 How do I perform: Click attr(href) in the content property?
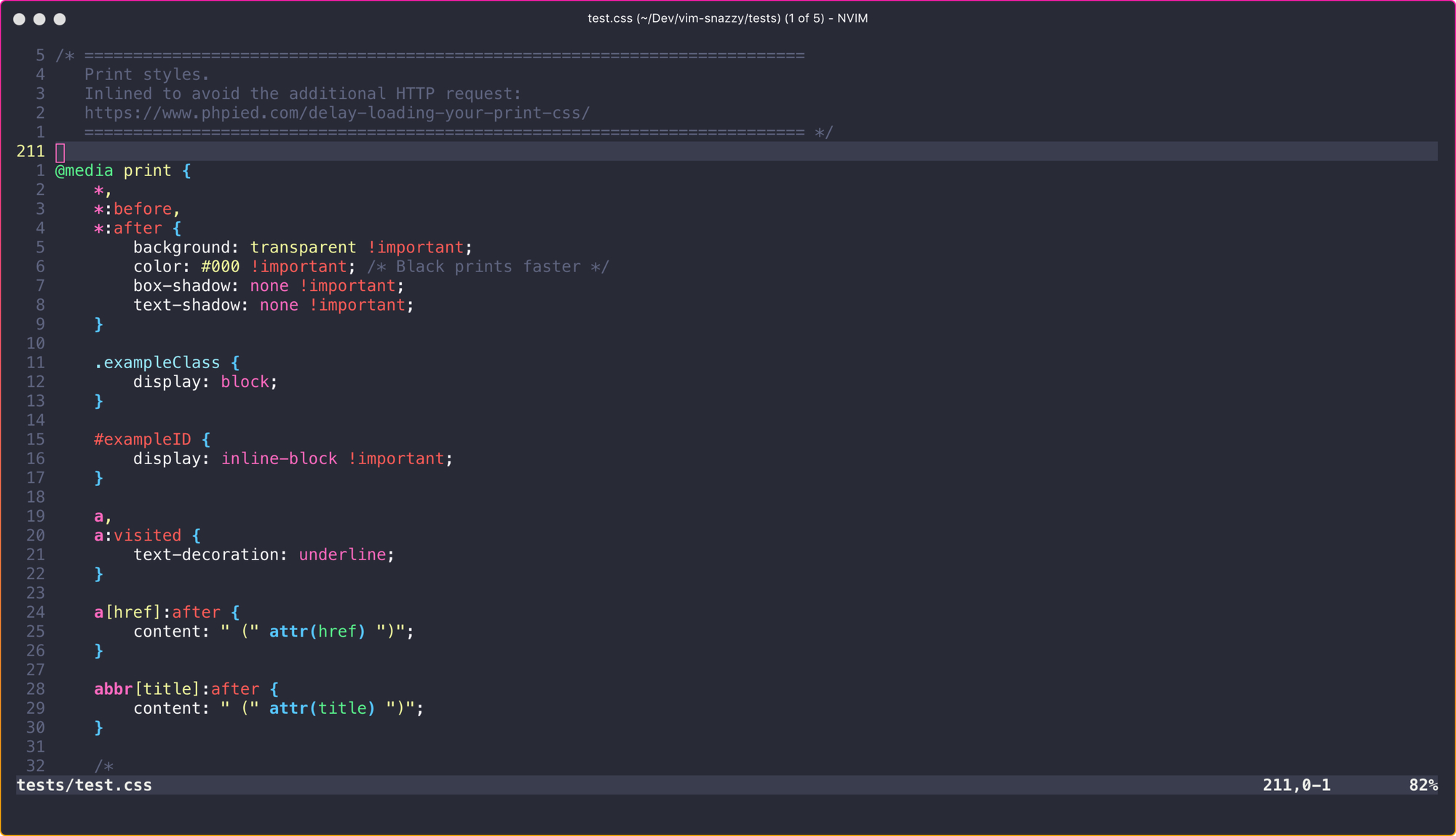317,632
